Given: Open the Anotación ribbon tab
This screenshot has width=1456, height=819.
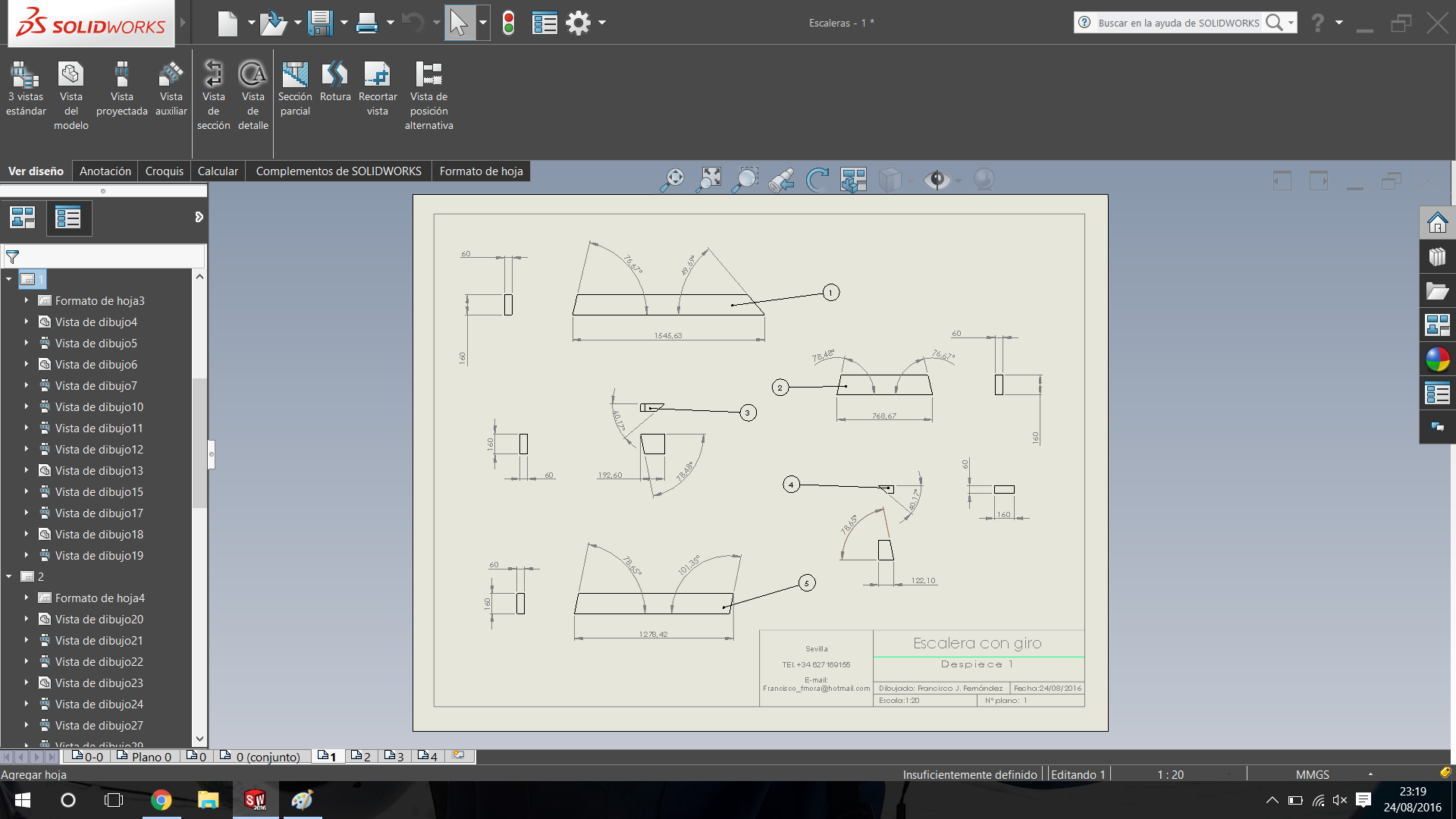Looking at the screenshot, I should [105, 171].
